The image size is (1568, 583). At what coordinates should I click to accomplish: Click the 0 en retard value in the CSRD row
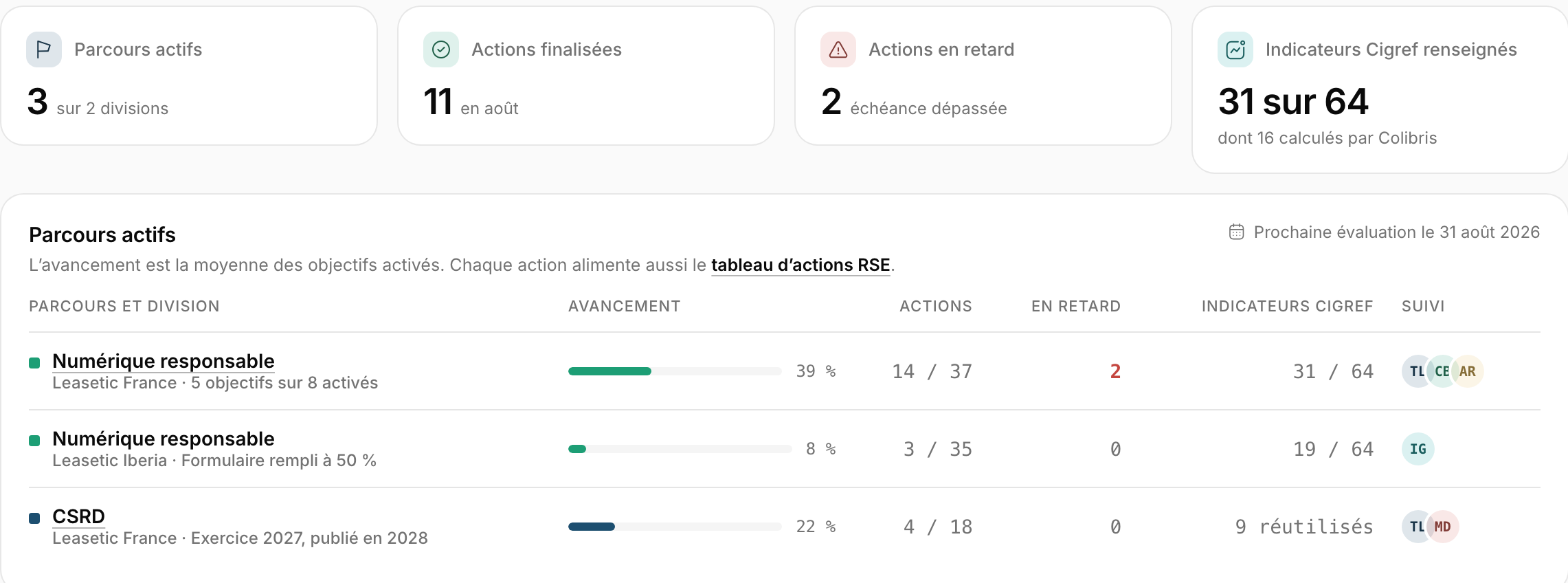click(1115, 527)
